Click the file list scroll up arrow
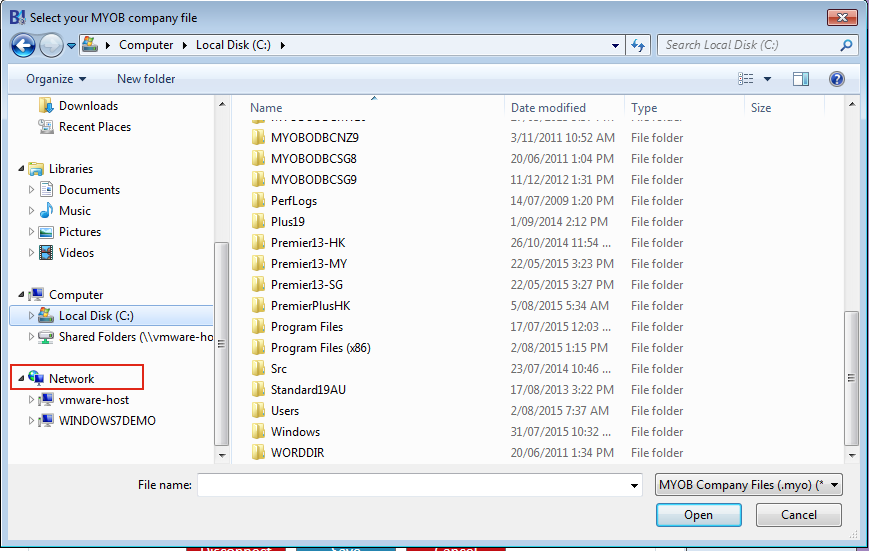Screen dimensions: 869x551 point(852,104)
